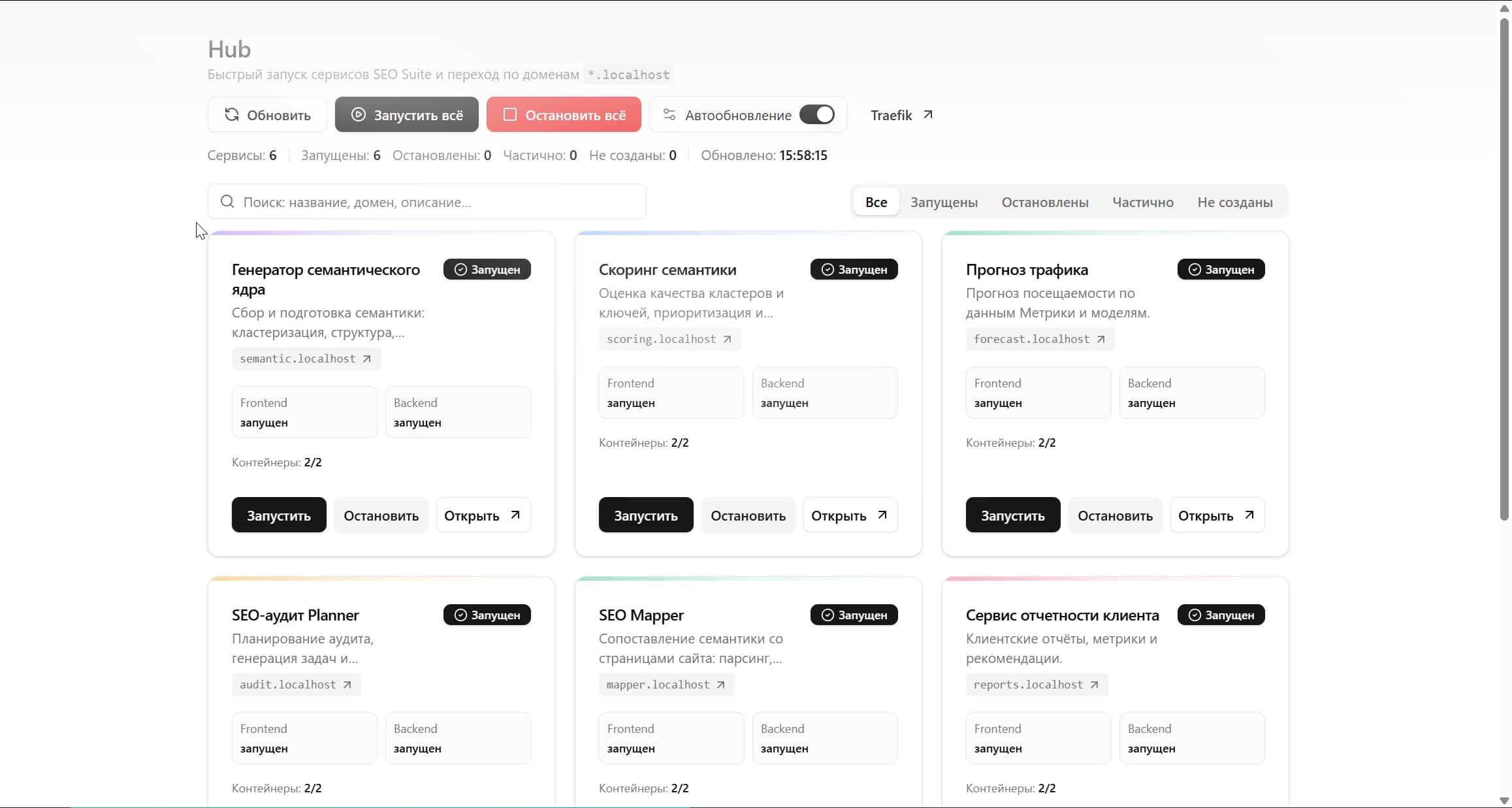
Task: Click arrow icon beside semantic.localhost
Action: (x=367, y=359)
